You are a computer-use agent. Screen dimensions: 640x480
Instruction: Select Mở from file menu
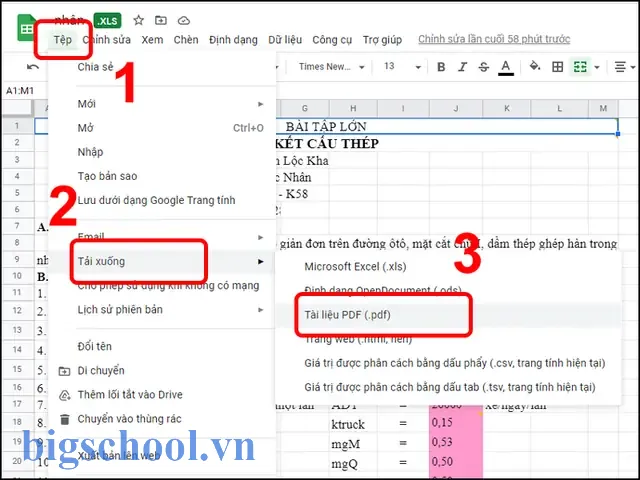[162, 128]
